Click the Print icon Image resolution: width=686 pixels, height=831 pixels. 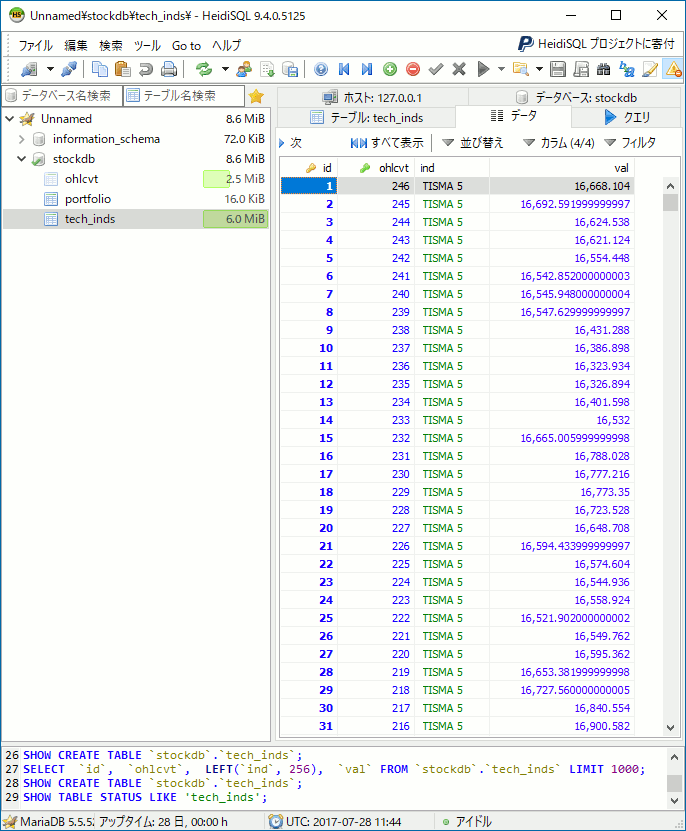[x=169, y=69]
